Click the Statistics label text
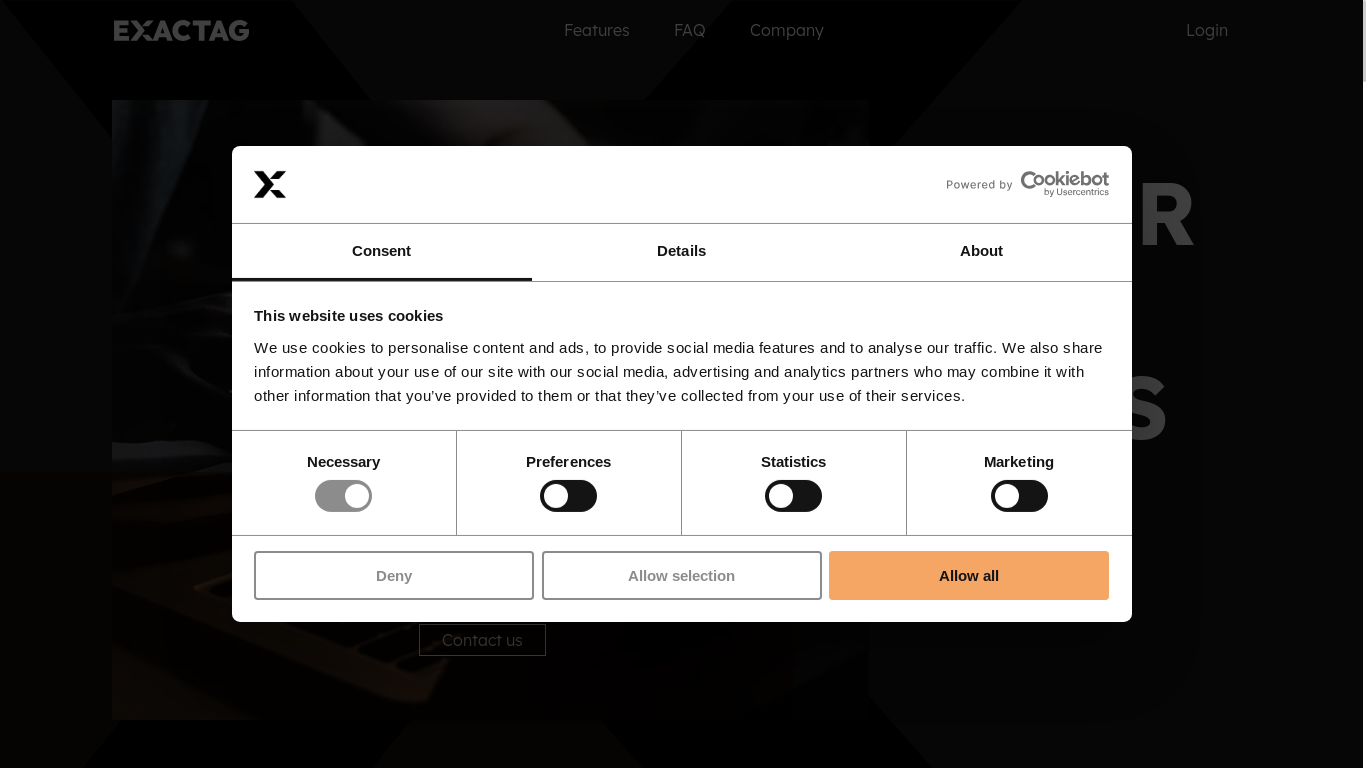The width and height of the screenshot is (1366, 768). [793, 462]
